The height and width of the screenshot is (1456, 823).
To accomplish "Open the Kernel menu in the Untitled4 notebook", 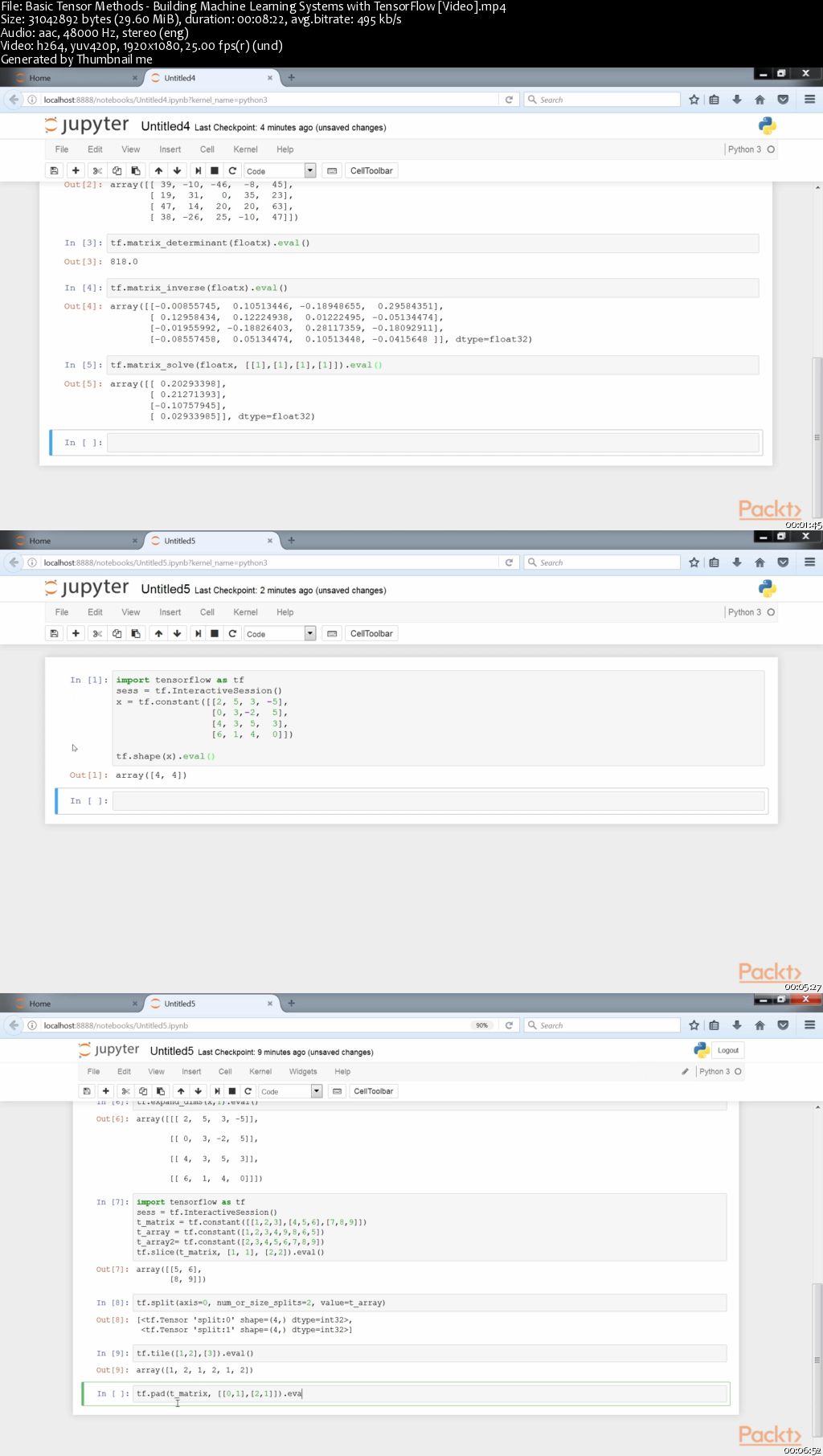I will pos(246,149).
